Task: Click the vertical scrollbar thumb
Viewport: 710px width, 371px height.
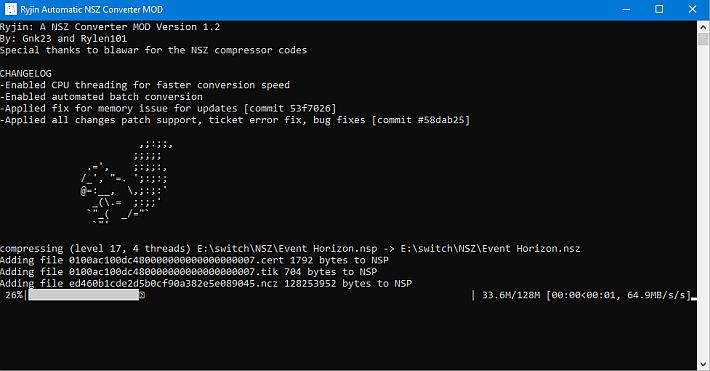Action: click(703, 39)
